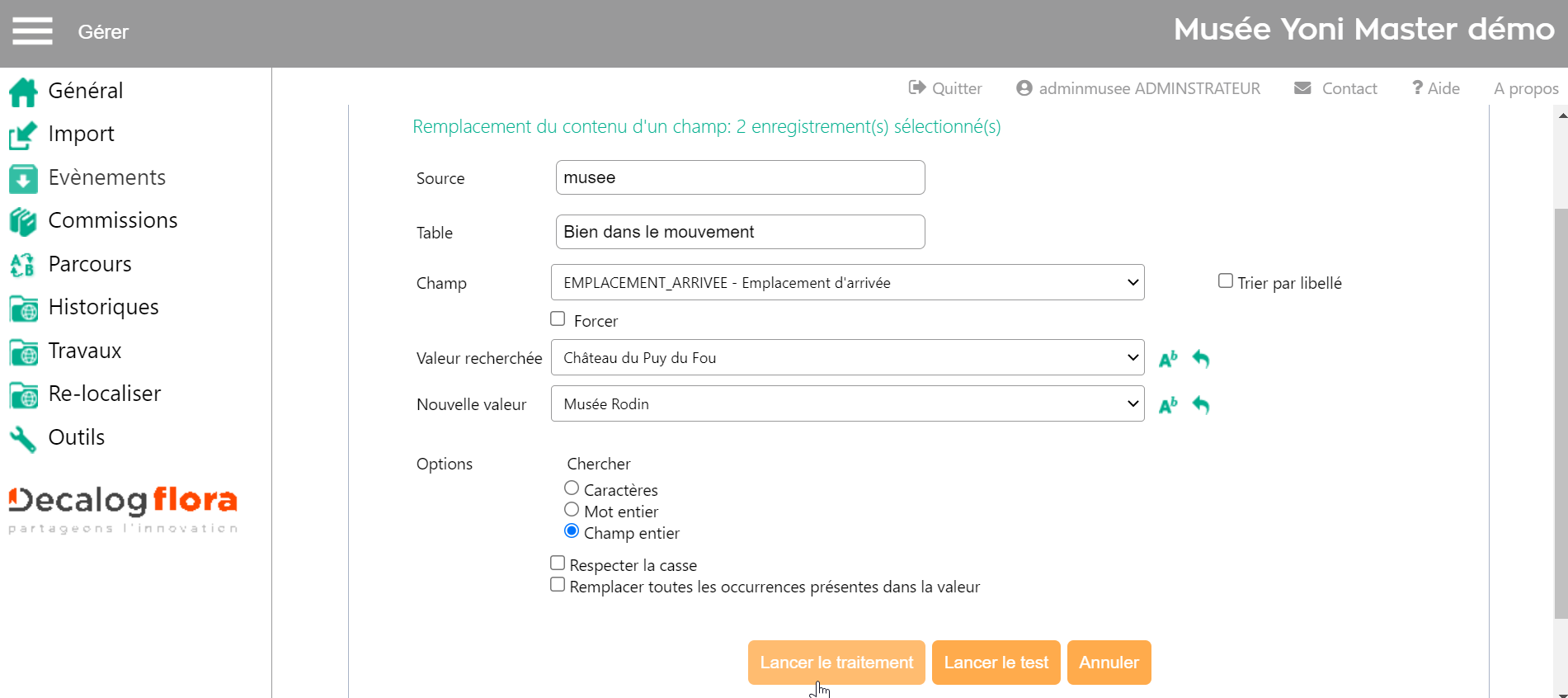This screenshot has height=698, width=1568.
Task: Open Re-localiser in the sidebar
Action: click(x=105, y=394)
